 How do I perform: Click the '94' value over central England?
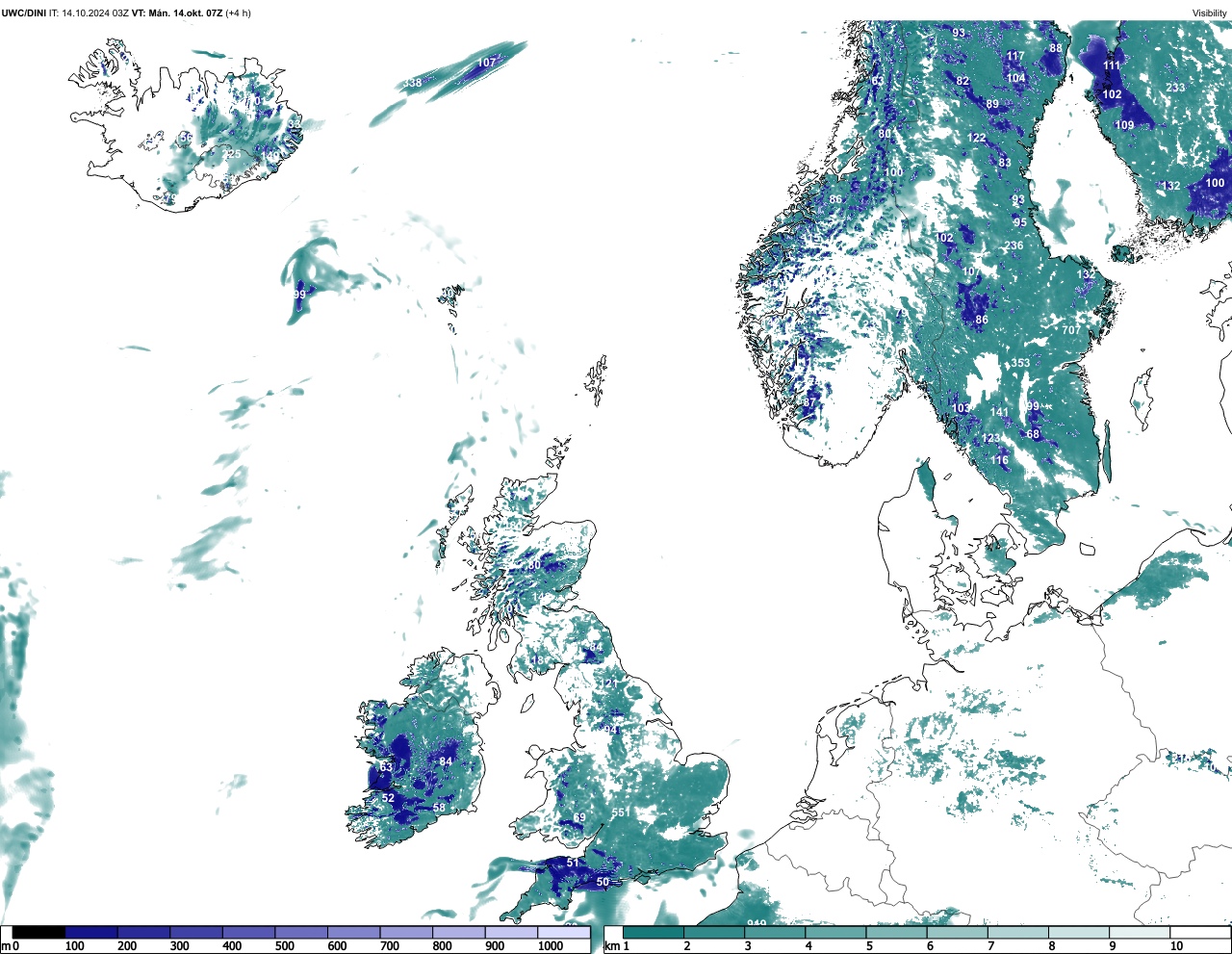[610, 730]
